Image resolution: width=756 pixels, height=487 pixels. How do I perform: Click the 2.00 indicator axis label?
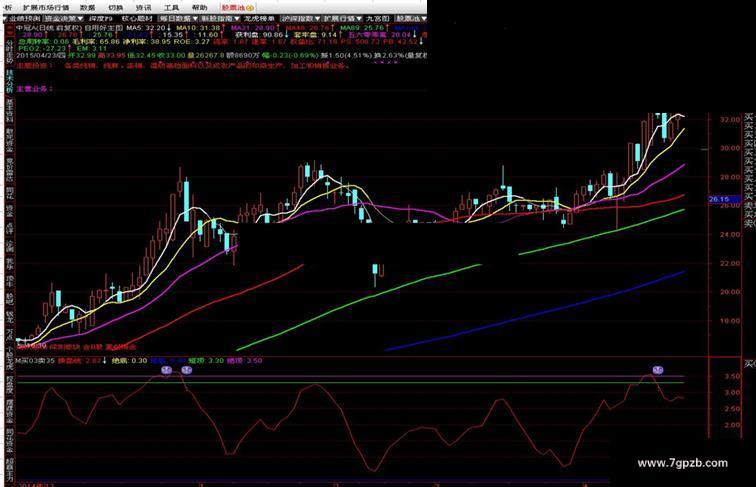[x=733, y=425]
